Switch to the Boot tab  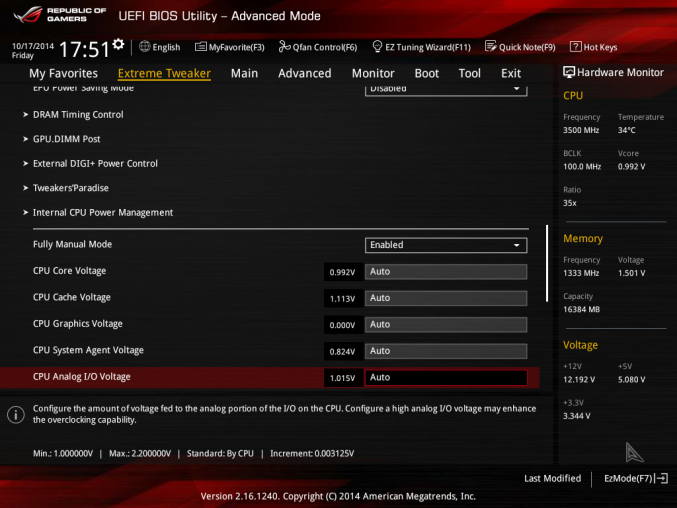click(x=427, y=73)
